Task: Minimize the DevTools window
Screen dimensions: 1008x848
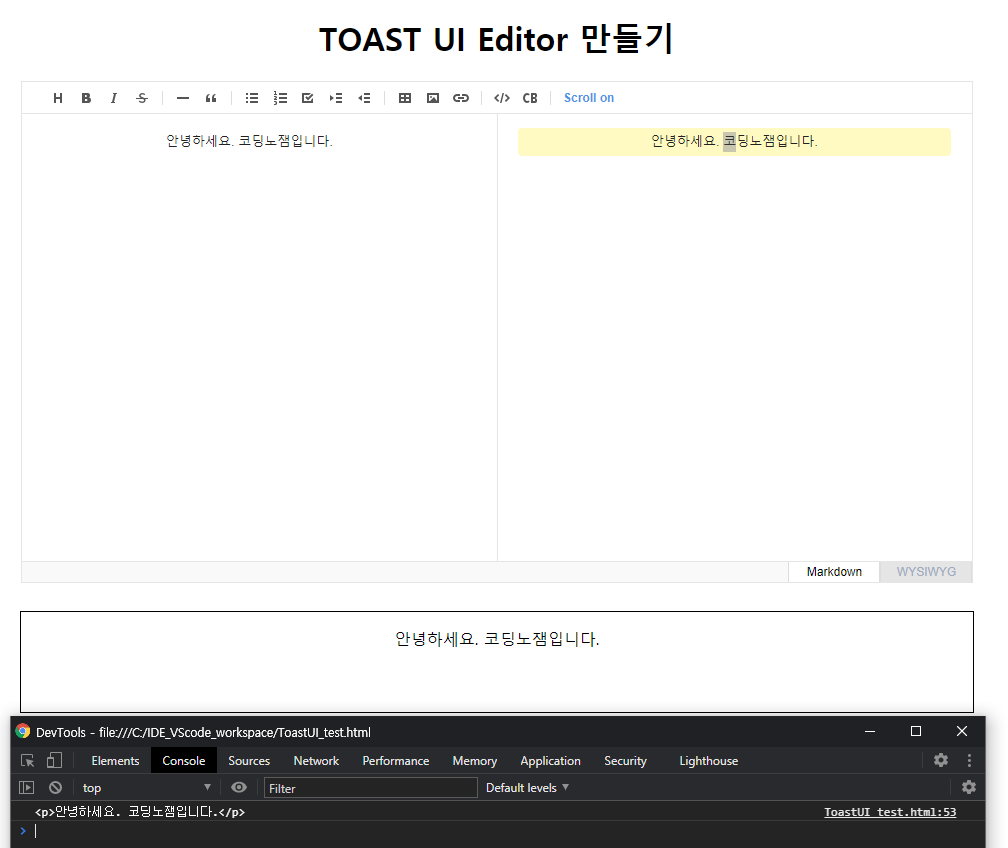Action: pos(870,732)
